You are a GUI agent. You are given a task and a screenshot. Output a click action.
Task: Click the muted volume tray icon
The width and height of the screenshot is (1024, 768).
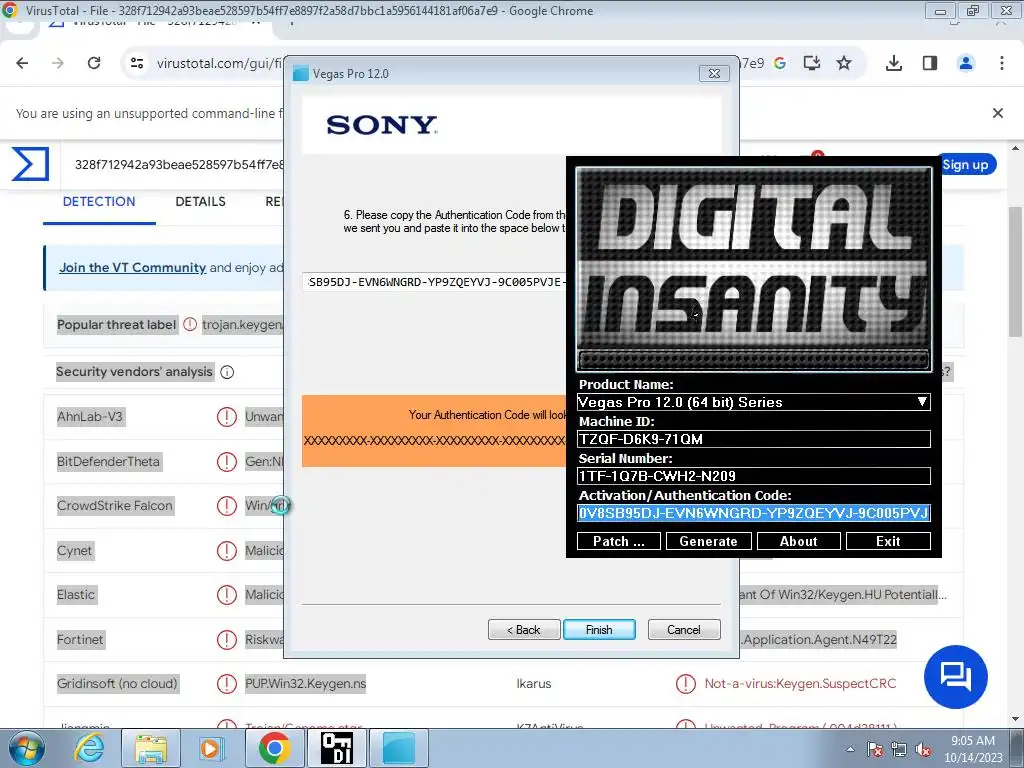click(x=923, y=749)
